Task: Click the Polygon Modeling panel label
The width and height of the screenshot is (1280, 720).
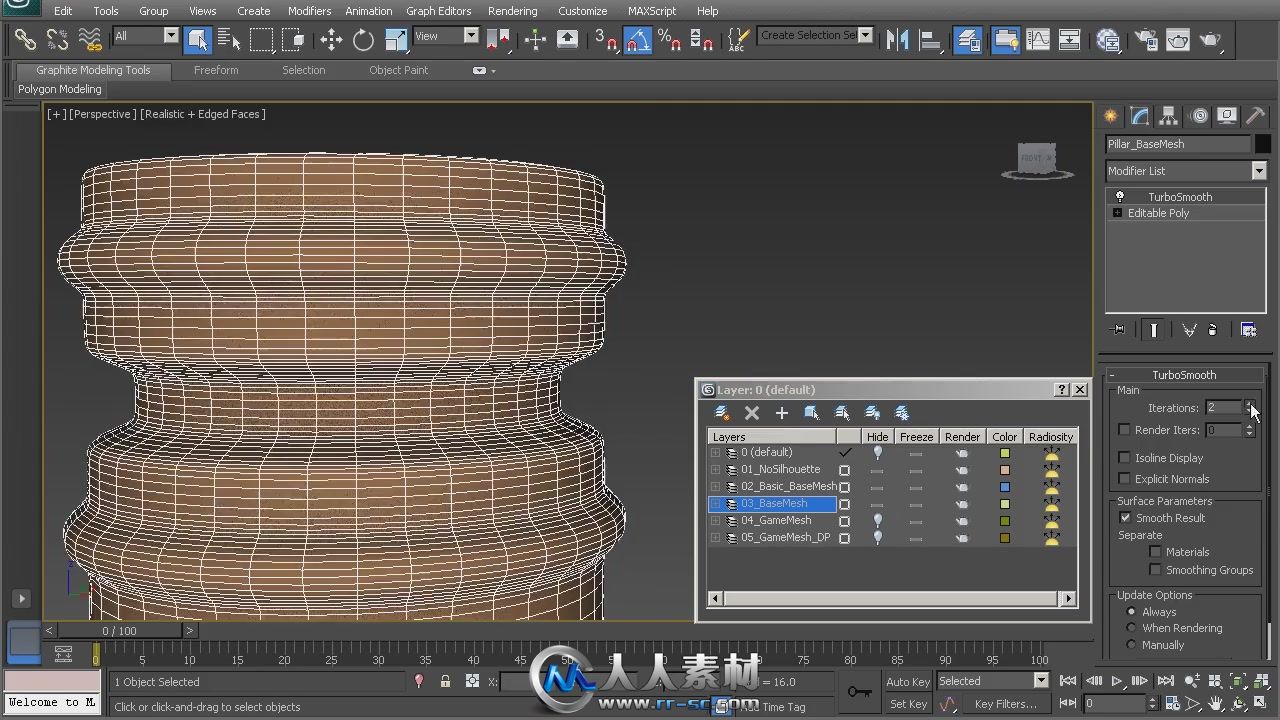Action: pyautogui.click(x=59, y=89)
